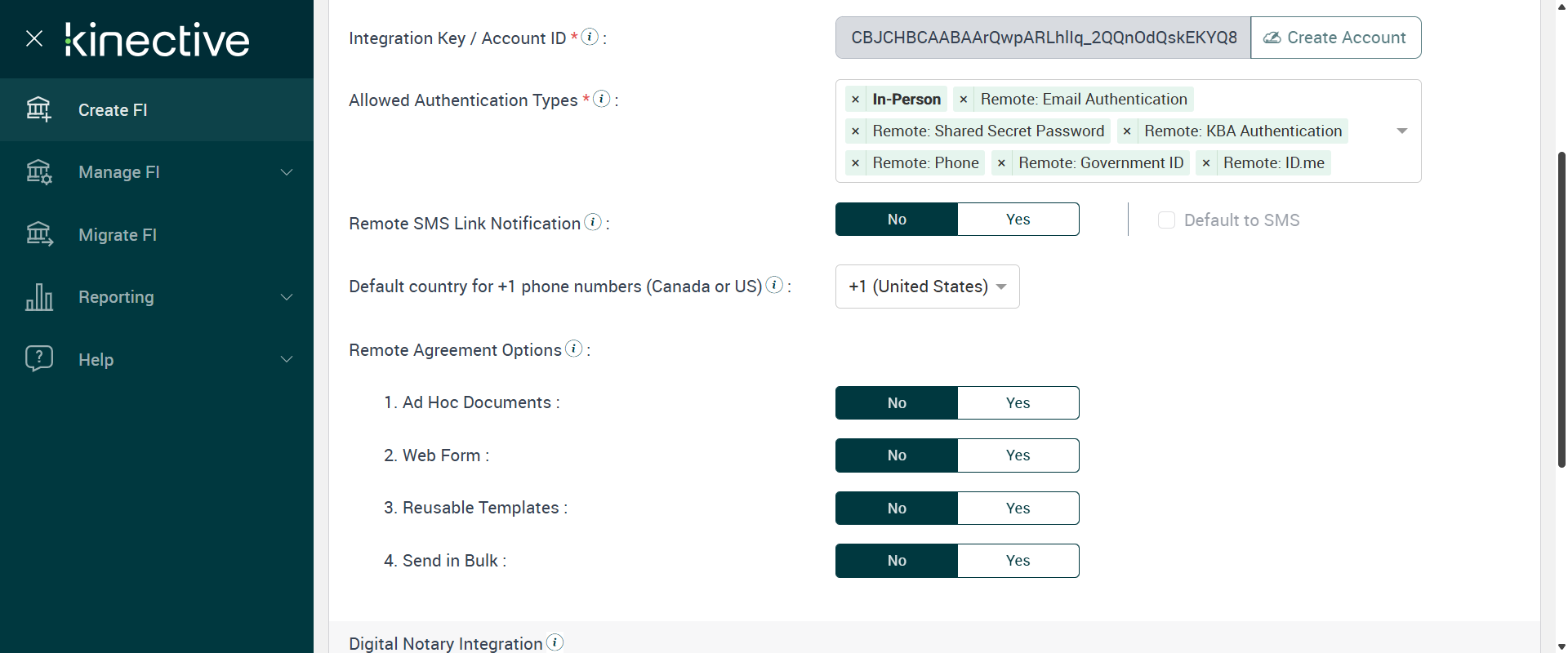Image resolution: width=1568 pixels, height=653 pixels.
Task: Open the +1 (United States) country dropdown
Action: coord(927,287)
